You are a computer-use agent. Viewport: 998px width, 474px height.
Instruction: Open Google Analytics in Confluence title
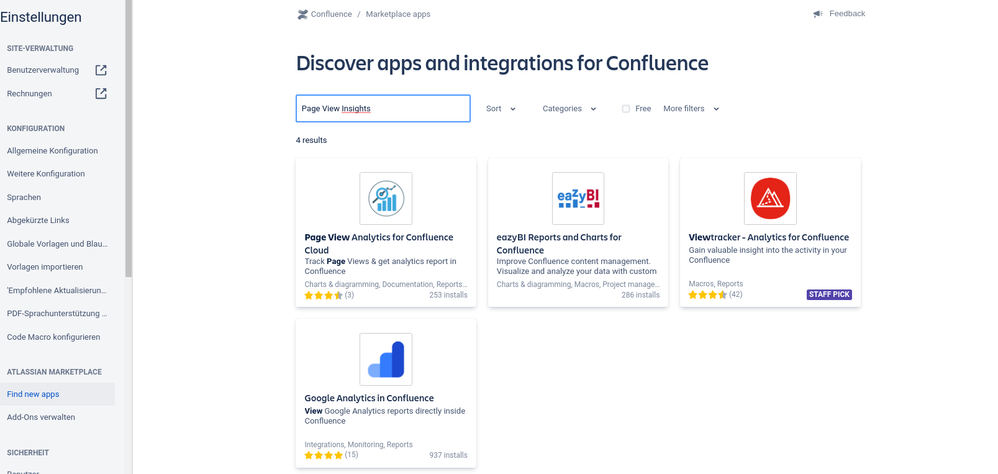(x=369, y=398)
